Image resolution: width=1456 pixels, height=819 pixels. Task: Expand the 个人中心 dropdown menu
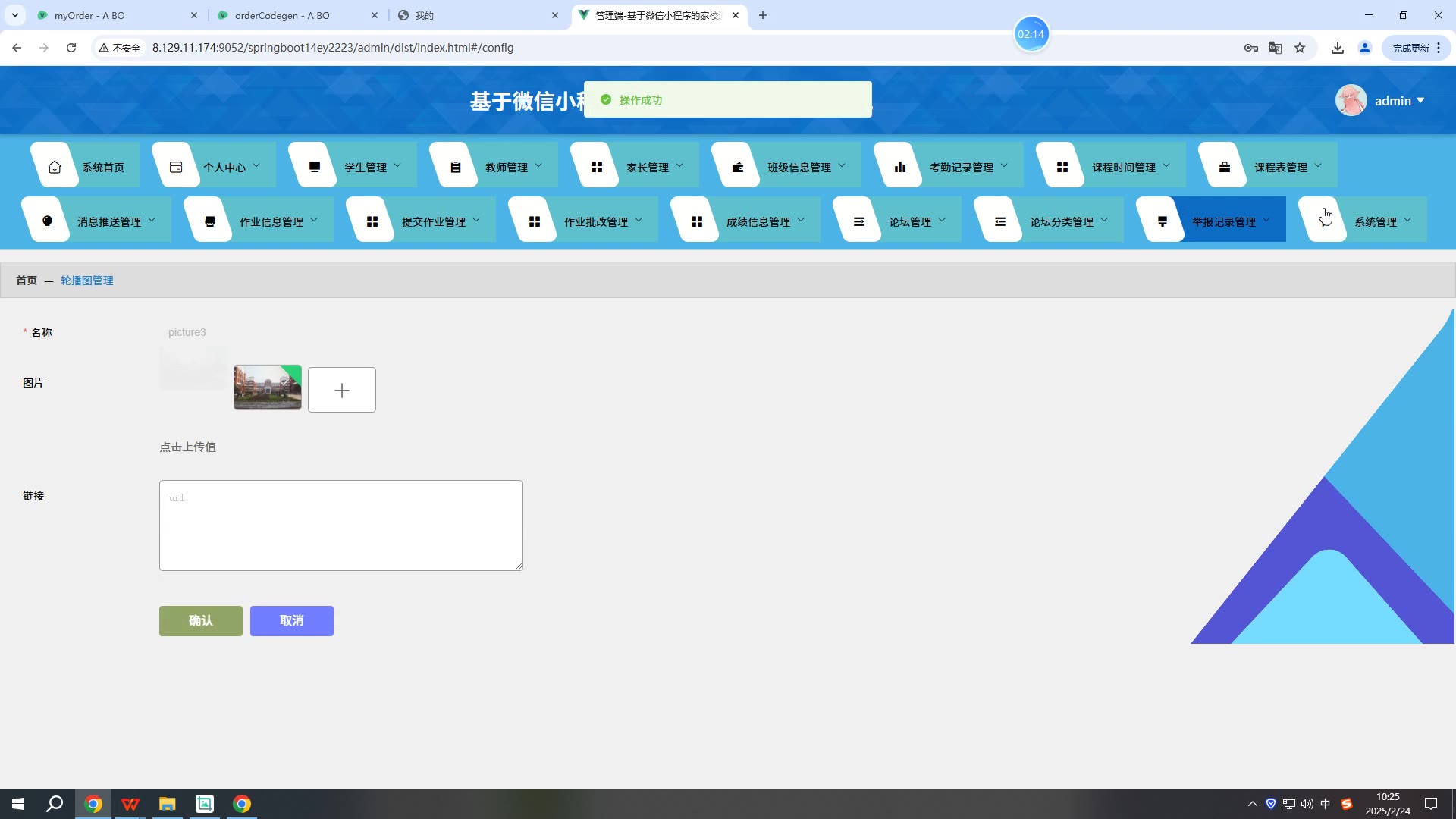tap(256, 166)
